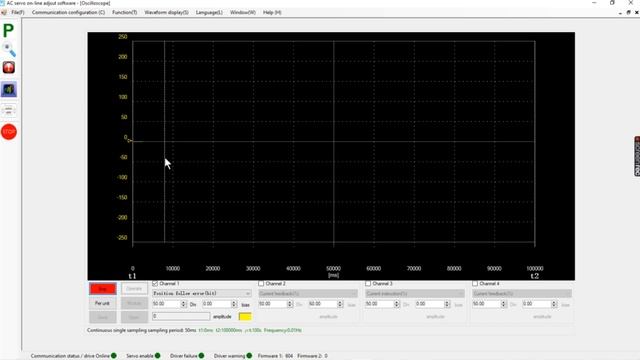Image resolution: width=640 pixels, height=360 pixels.
Task: Click the 100000 x-axis label
Action: 535,269
